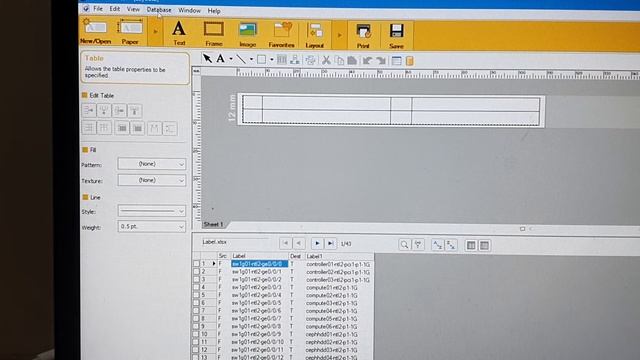
Task: Open the Favorites ribbon button
Action: point(281,35)
